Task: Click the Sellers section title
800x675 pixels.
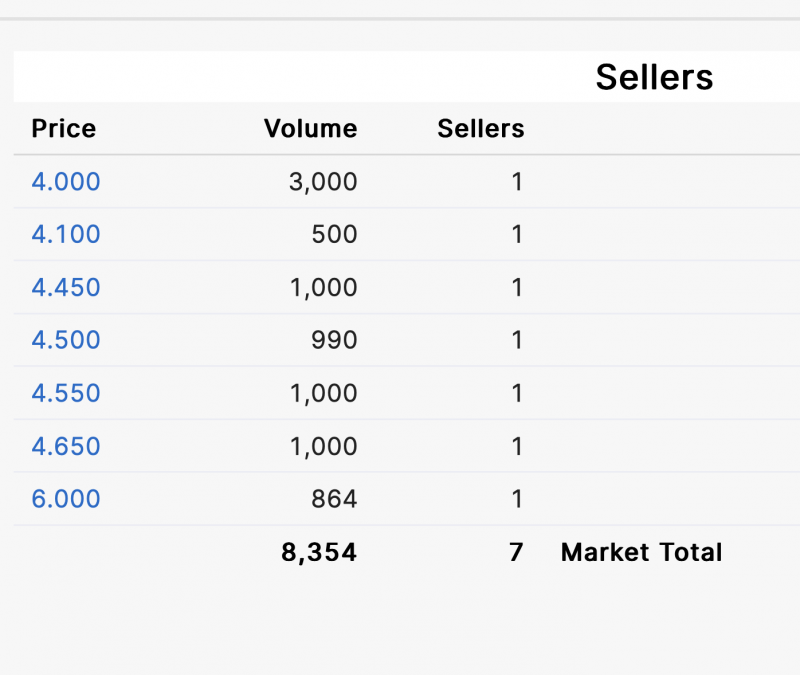Action: pos(654,77)
